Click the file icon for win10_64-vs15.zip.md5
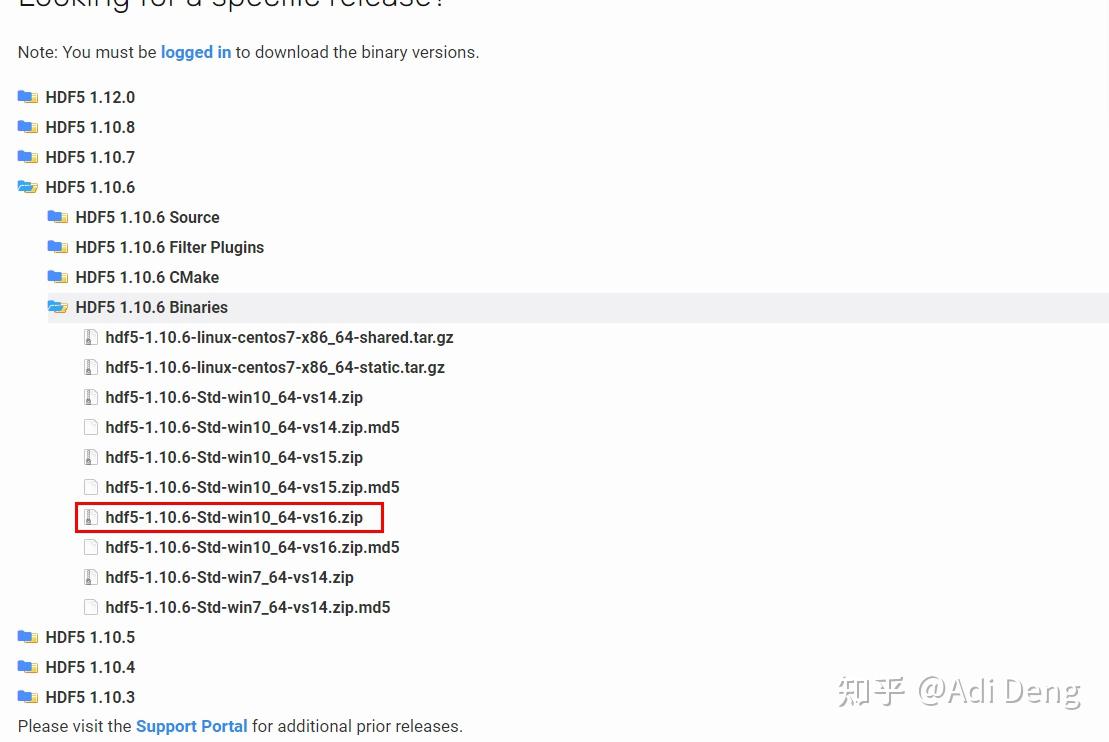Image resolution: width=1109 pixels, height=742 pixels. pyautogui.click(x=91, y=487)
